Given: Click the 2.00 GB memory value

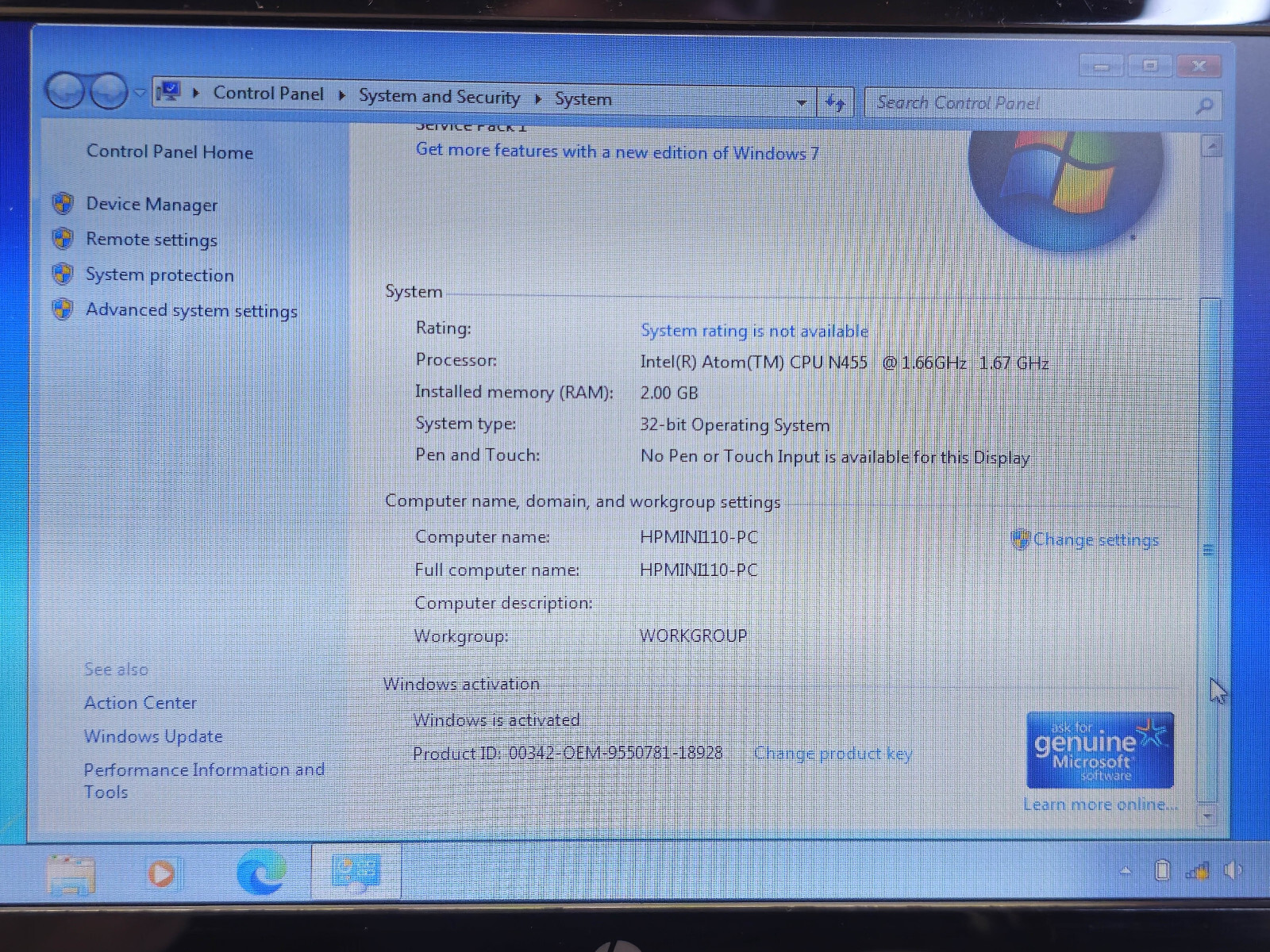Looking at the screenshot, I should pyautogui.click(x=669, y=393).
